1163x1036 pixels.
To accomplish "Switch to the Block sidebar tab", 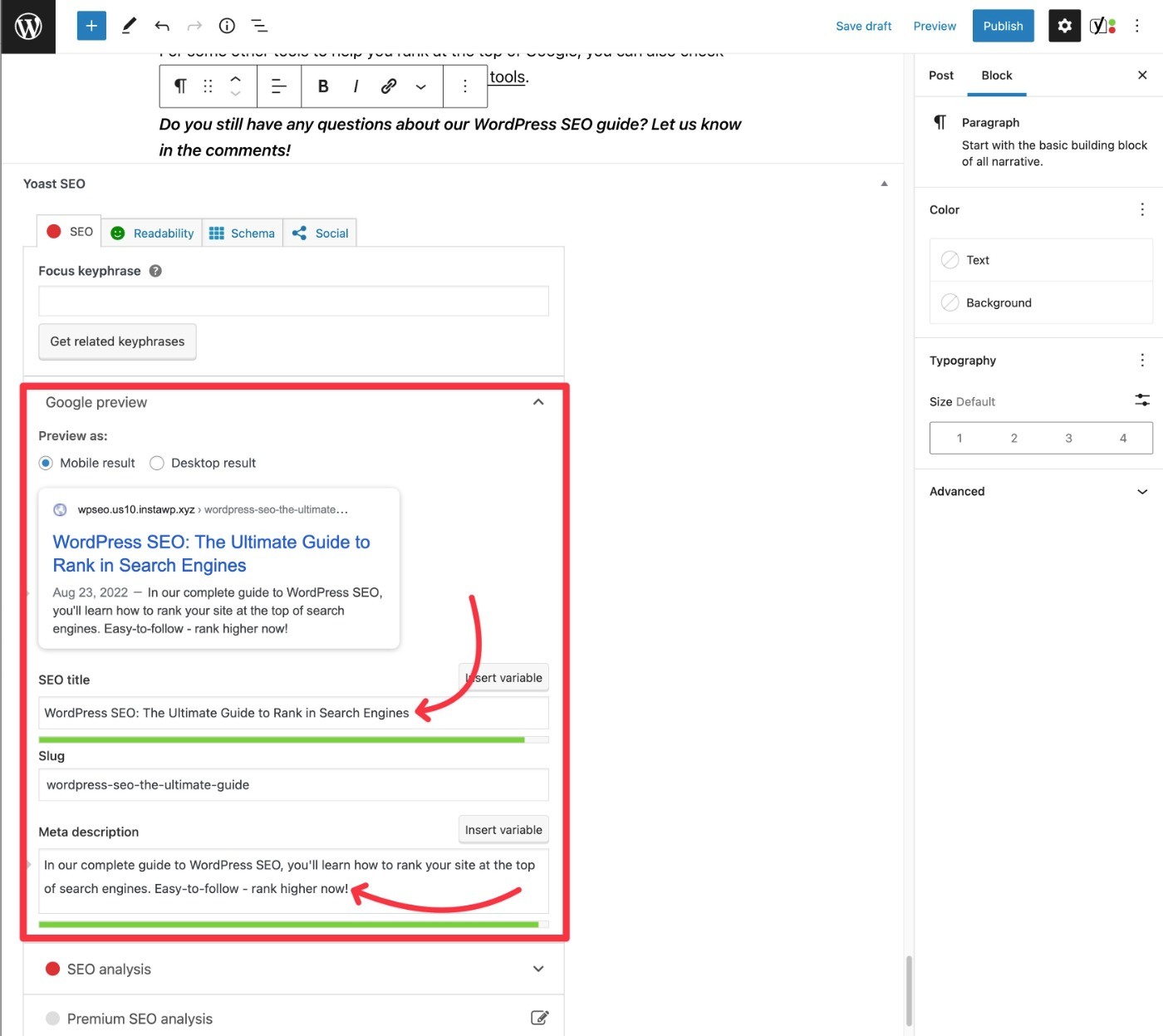I will click(997, 75).
